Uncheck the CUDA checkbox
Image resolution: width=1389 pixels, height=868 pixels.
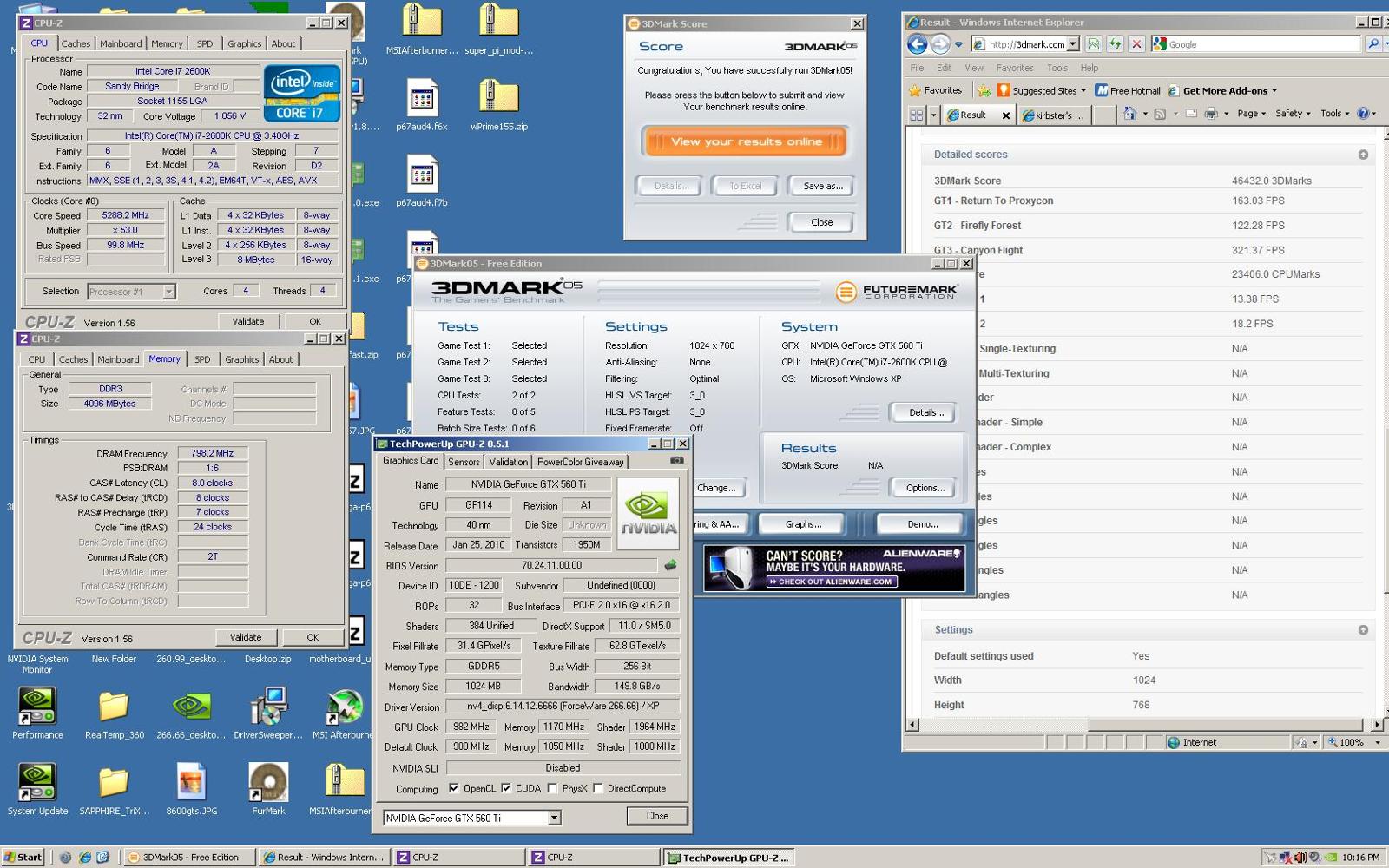[506, 788]
